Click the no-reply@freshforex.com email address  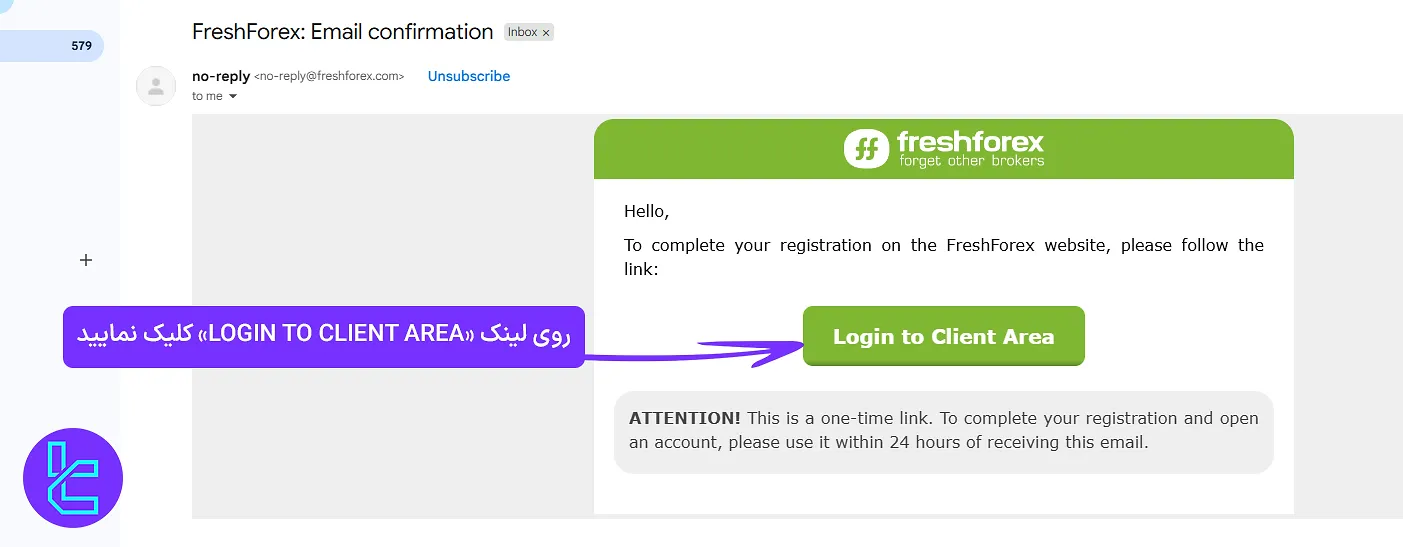tap(329, 76)
